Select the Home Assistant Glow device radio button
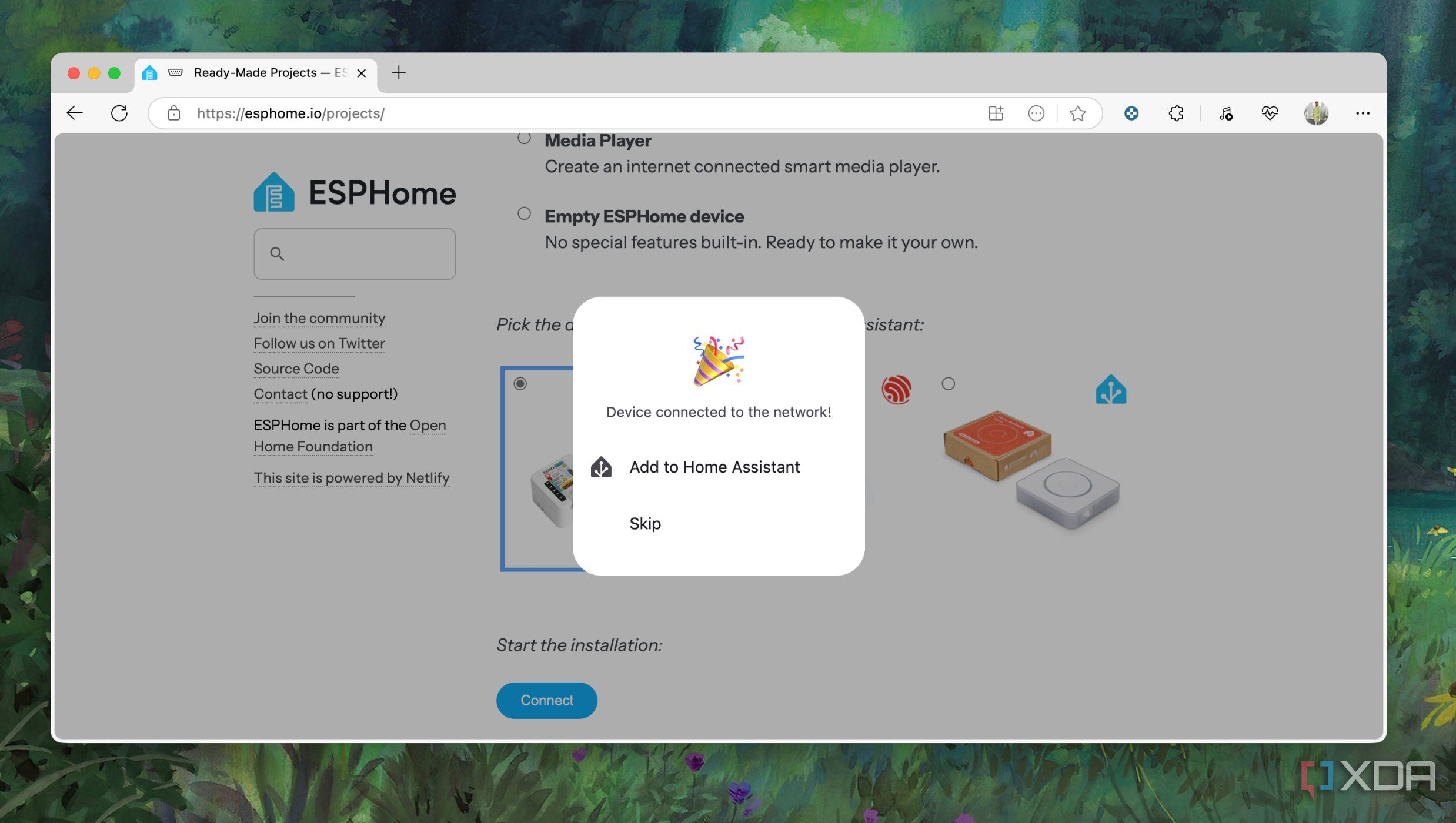Viewport: 1456px width, 823px height. (949, 384)
